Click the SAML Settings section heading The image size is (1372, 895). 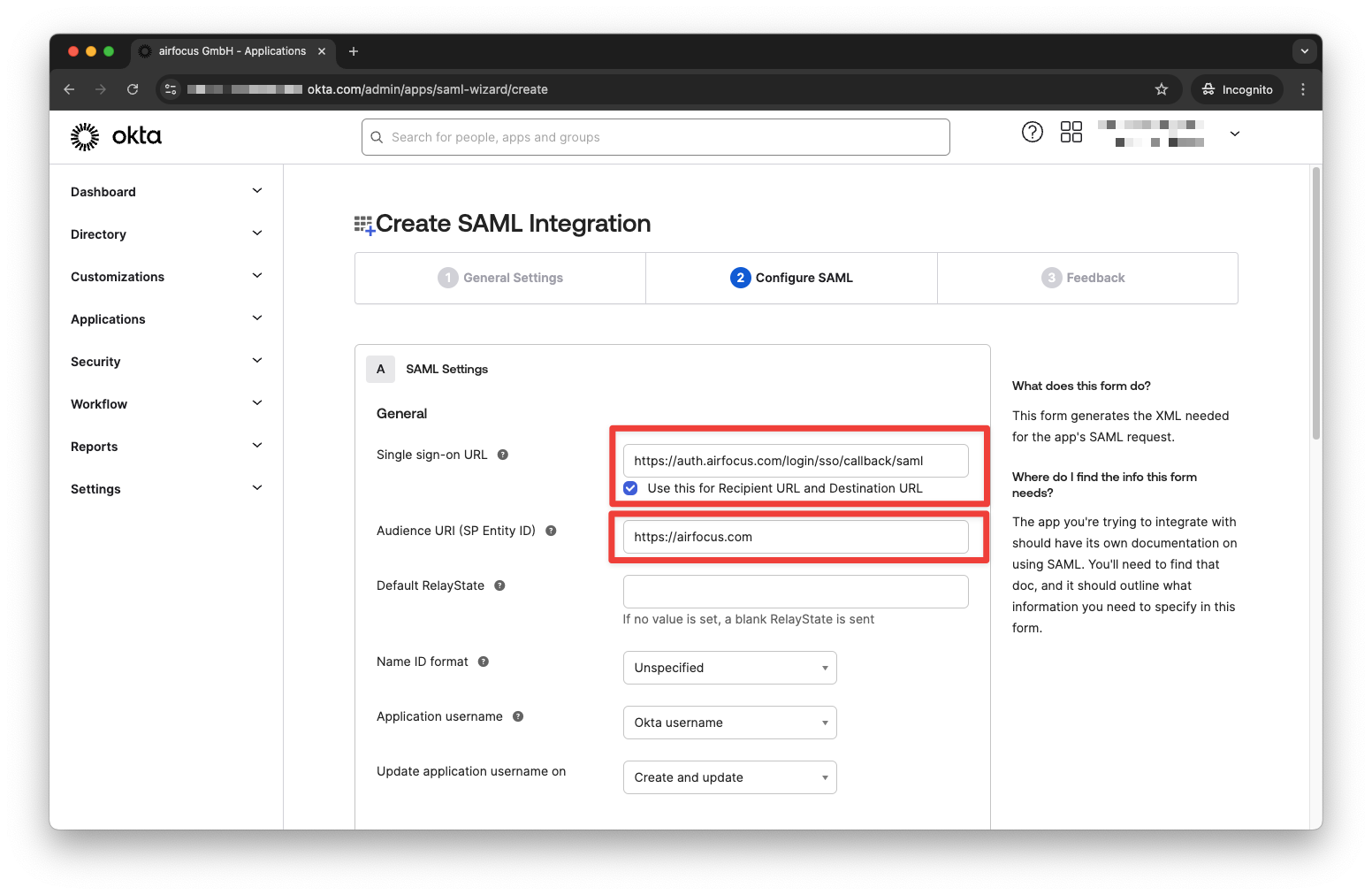coord(446,369)
